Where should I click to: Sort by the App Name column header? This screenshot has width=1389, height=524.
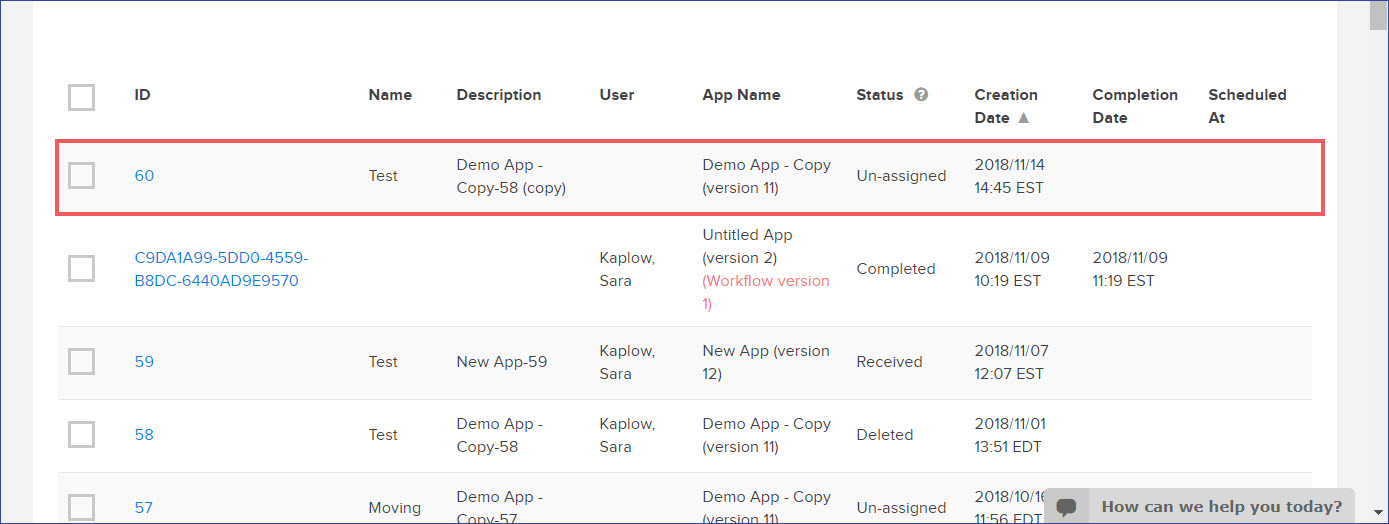click(x=741, y=95)
